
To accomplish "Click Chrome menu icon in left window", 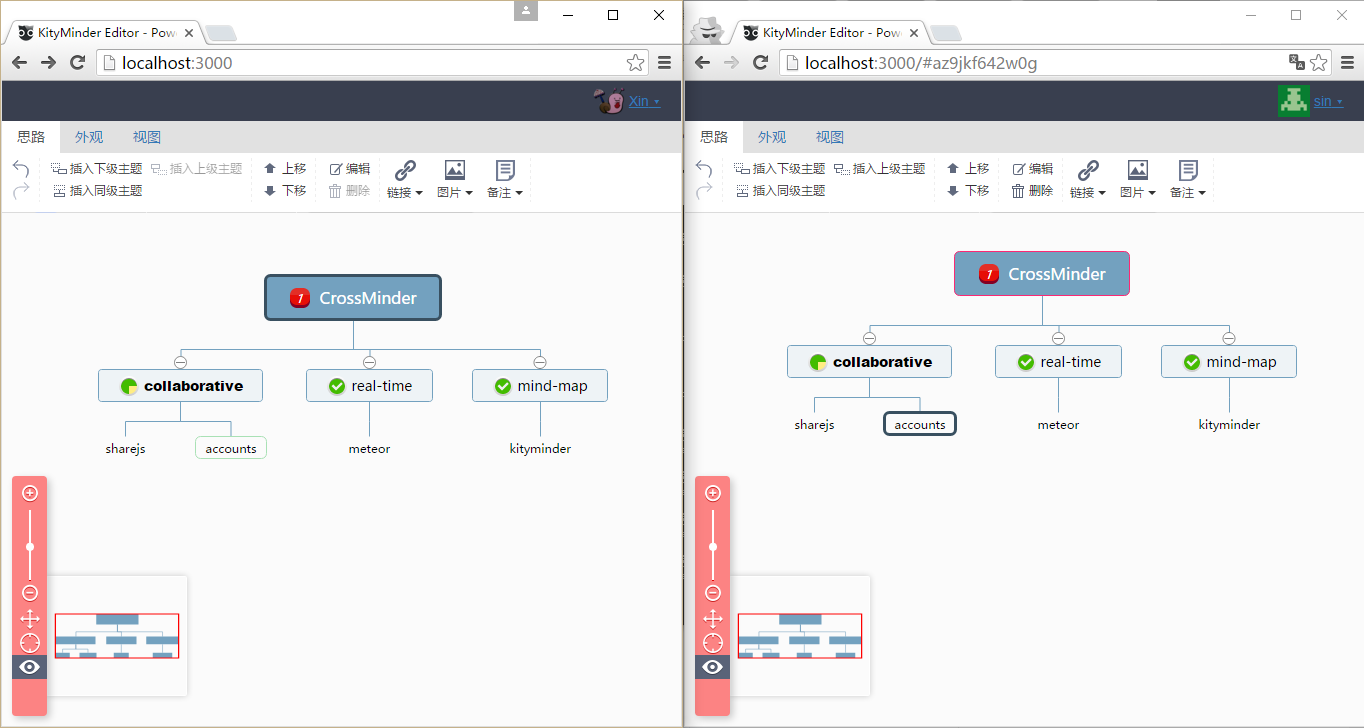I will point(664,63).
